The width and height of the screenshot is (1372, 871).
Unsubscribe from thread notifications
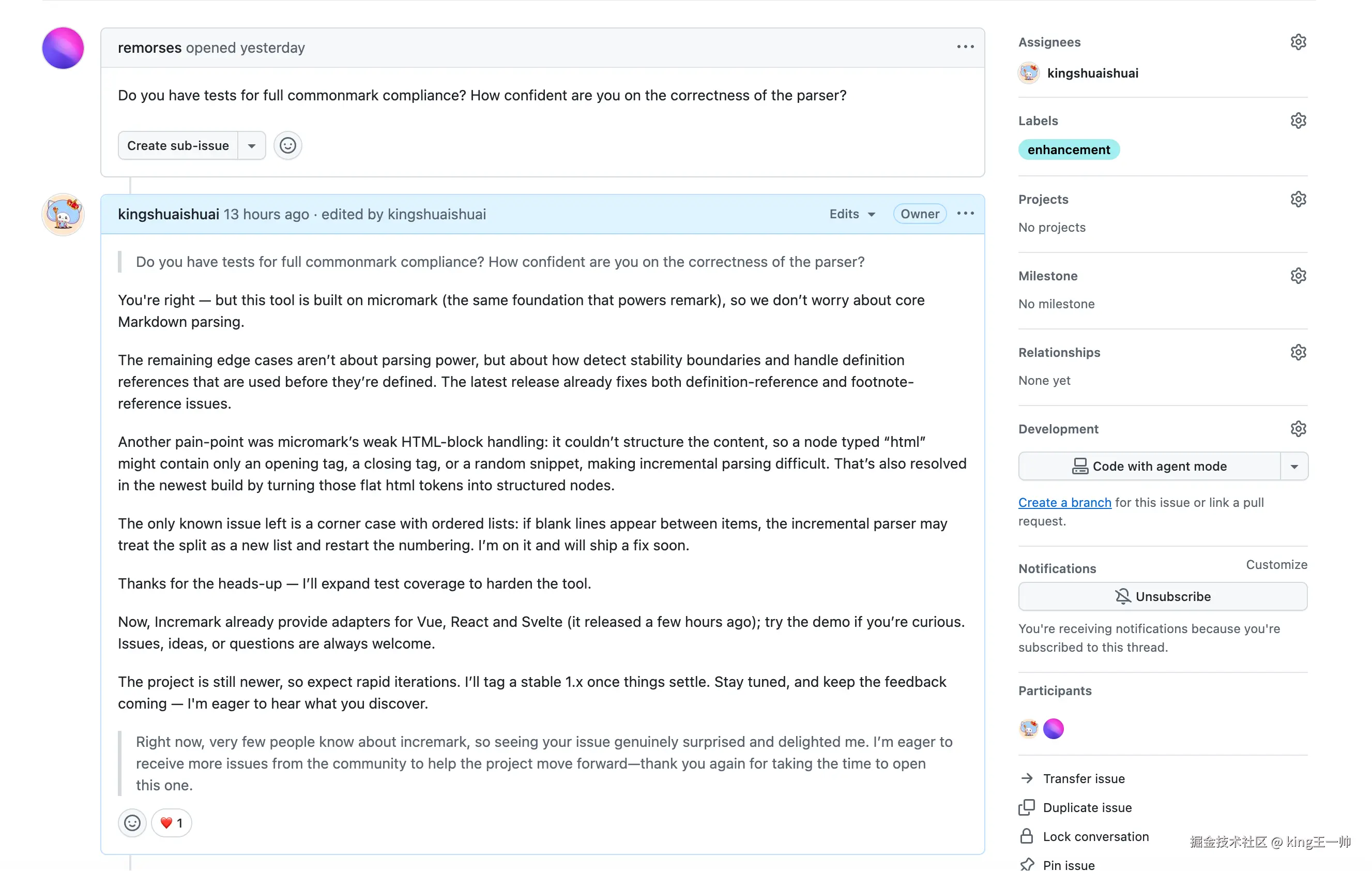point(1162,596)
